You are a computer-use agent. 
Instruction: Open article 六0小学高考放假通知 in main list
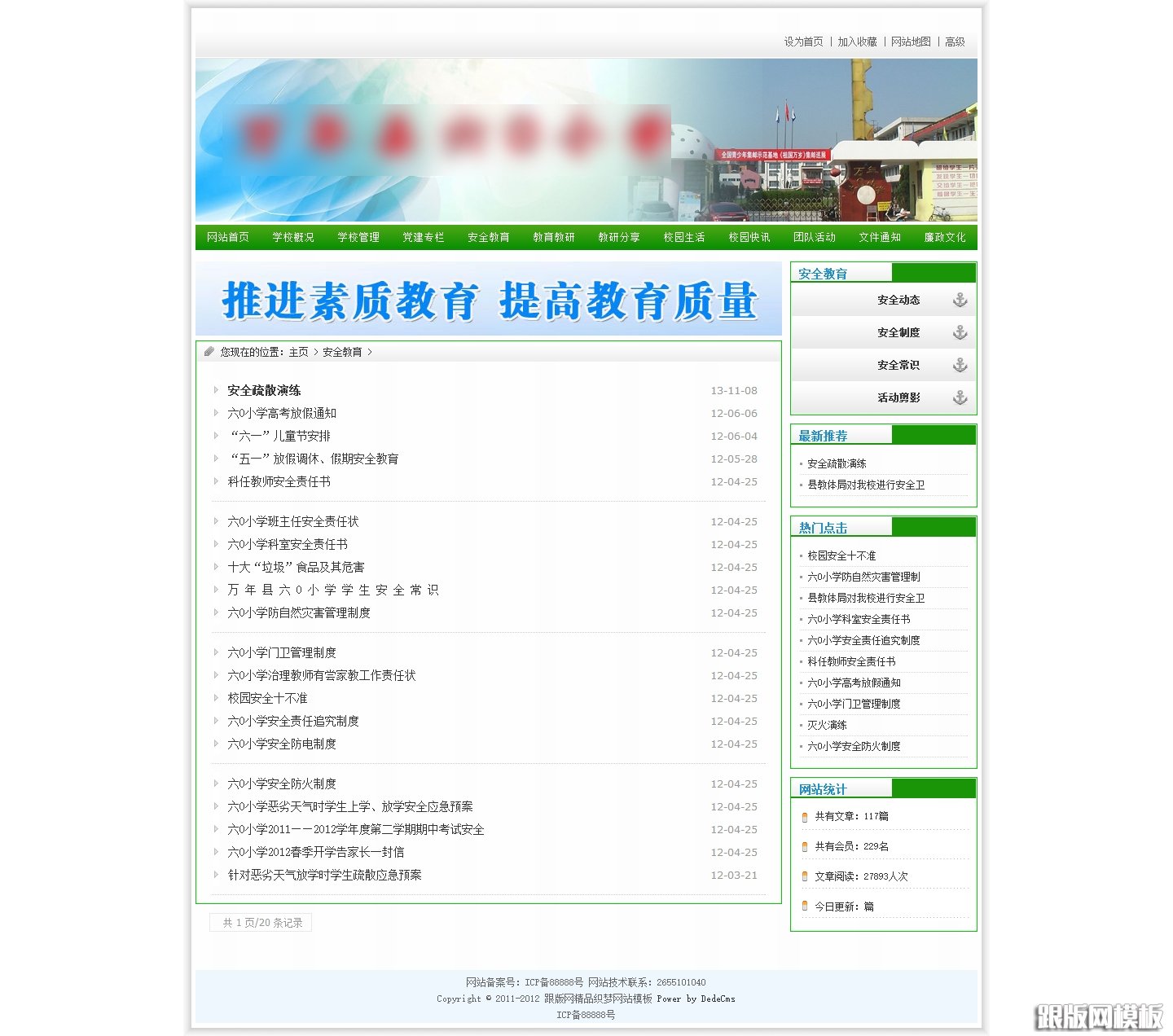pos(282,413)
